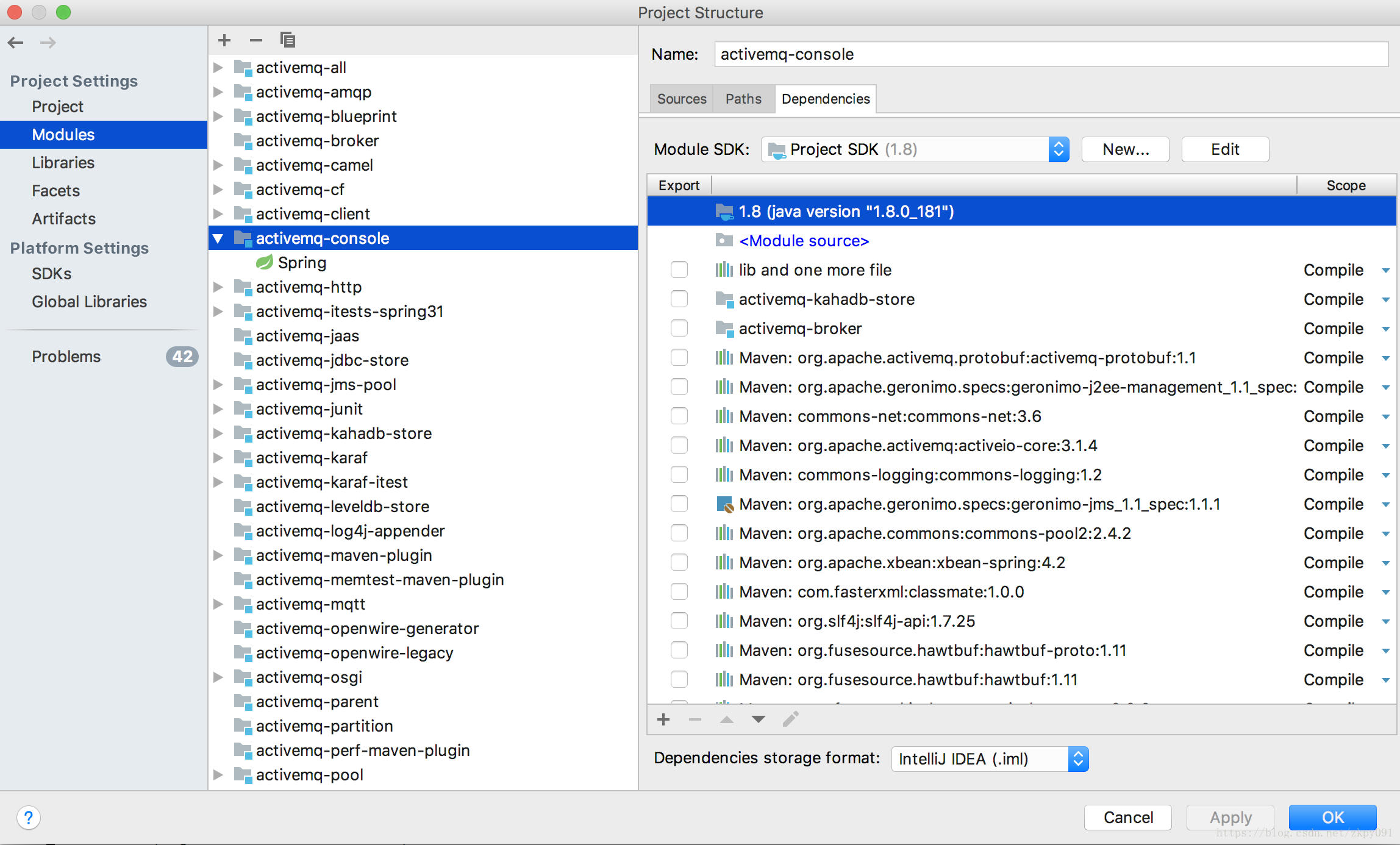The height and width of the screenshot is (845, 1400).
Task: Click the edit dependency pencil icon
Action: [790, 719]
